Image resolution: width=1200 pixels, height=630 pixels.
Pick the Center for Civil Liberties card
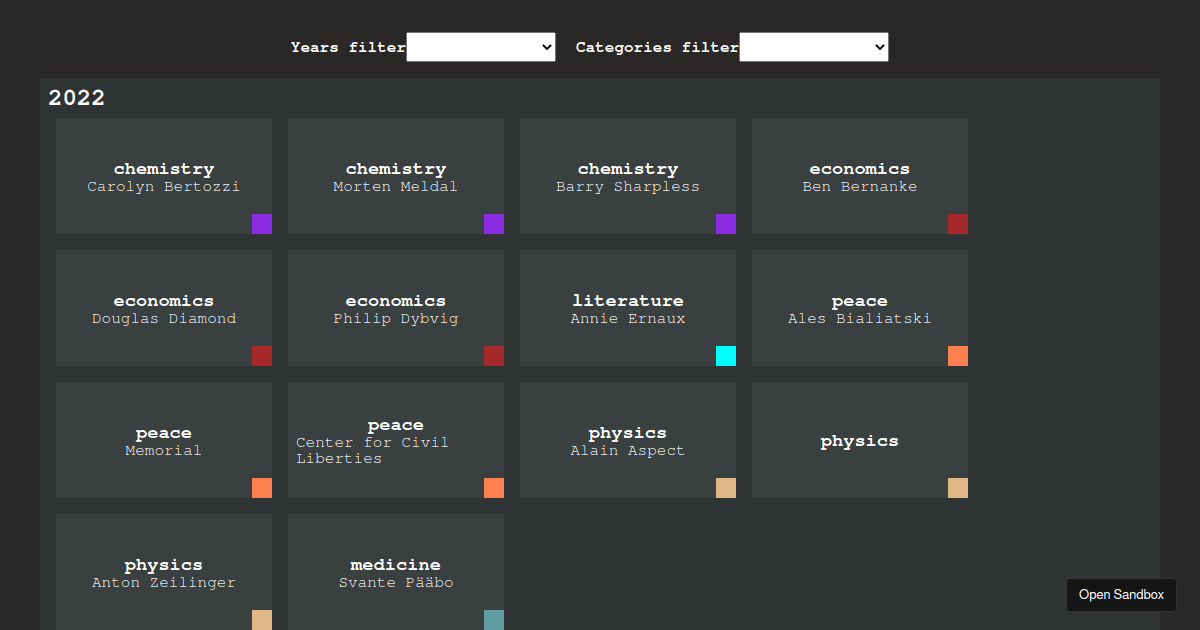click(396, 440)
